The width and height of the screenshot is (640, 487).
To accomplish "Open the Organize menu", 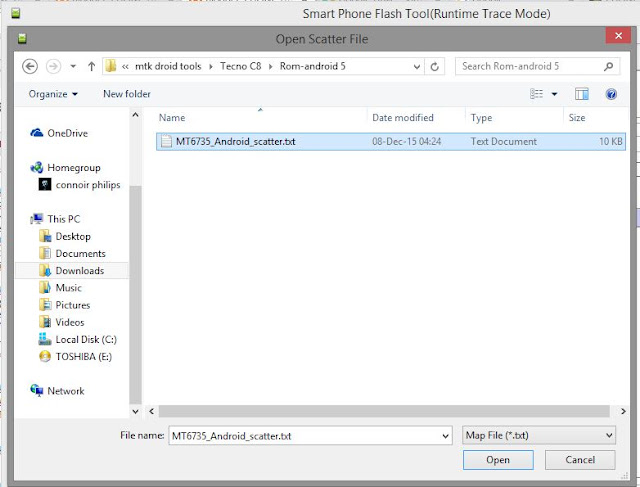I will tap(53, 94).
